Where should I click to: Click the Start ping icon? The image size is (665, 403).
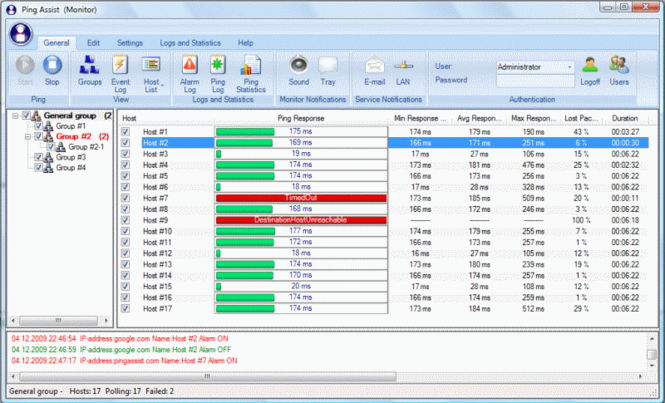pos(25,65)
